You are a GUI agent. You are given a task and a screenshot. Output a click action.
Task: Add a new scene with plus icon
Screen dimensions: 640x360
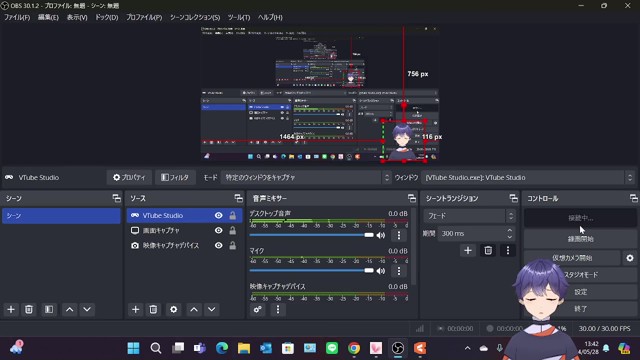pyautogui.click(x=11, y=309)
